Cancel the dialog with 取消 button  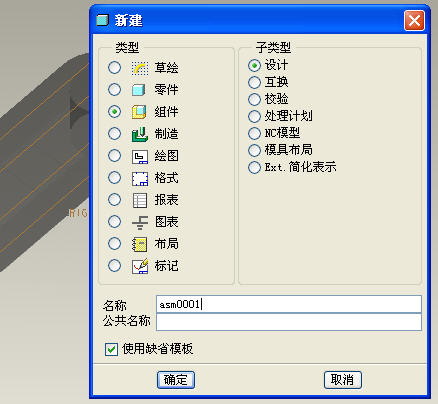tap(343, 380)
